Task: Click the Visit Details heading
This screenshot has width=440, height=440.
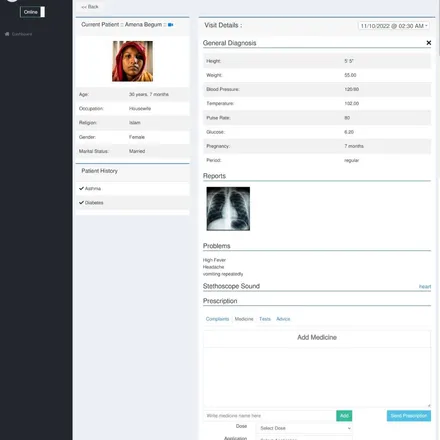Action: click(x=223, y=25)
